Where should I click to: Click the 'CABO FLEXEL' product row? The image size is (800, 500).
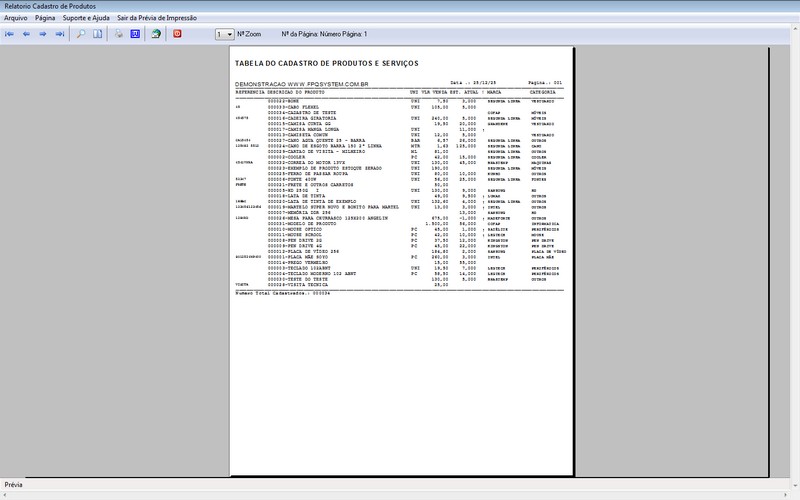pyautogui.click(x=399, y=107)
